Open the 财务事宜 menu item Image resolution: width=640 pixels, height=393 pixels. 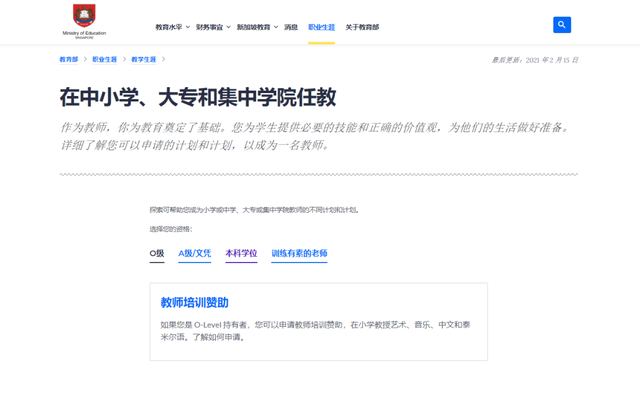[209, 27]
